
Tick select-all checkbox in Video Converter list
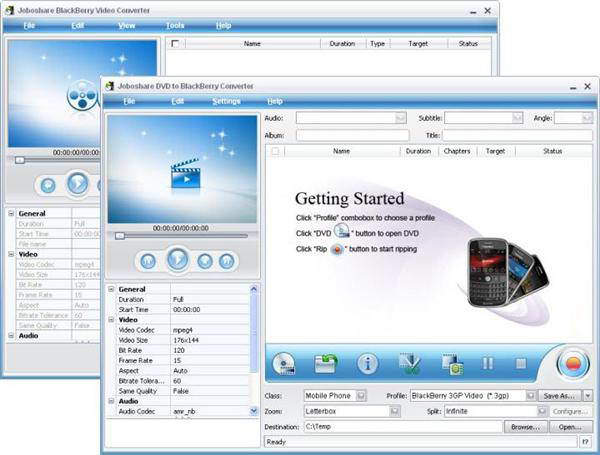point(175,44)
